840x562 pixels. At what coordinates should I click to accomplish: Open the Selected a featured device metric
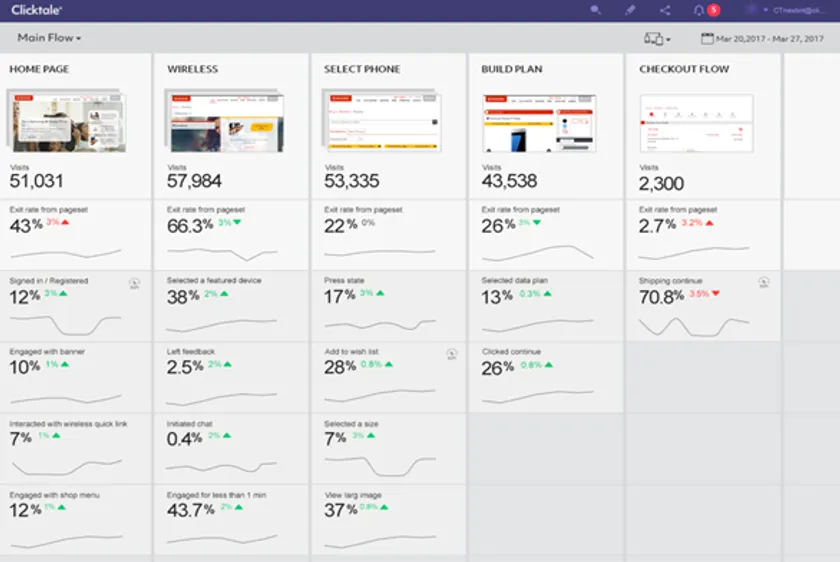231,306
